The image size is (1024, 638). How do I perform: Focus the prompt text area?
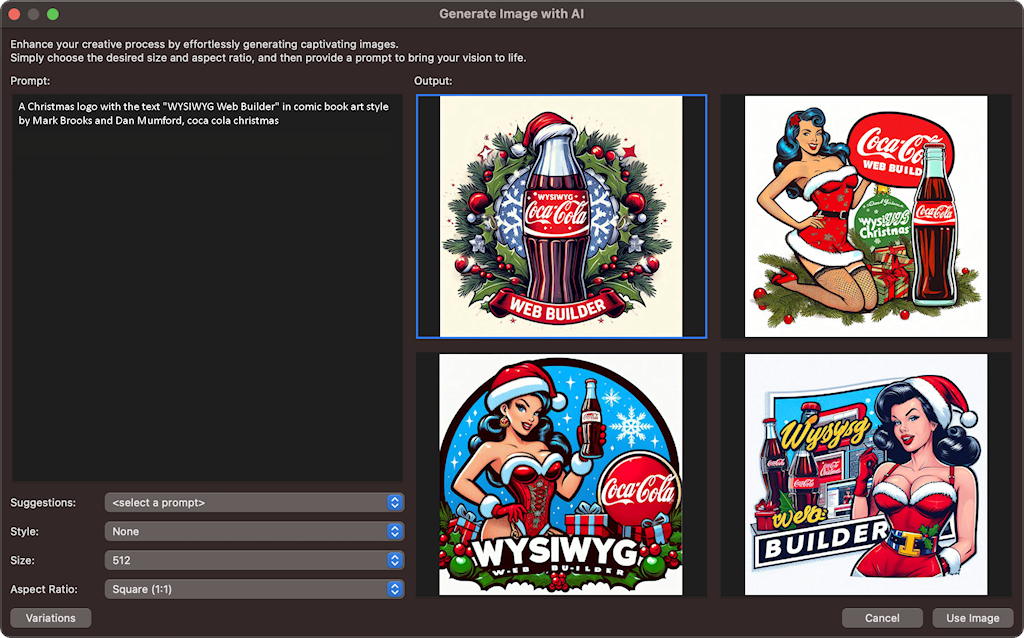coord(207,290)
